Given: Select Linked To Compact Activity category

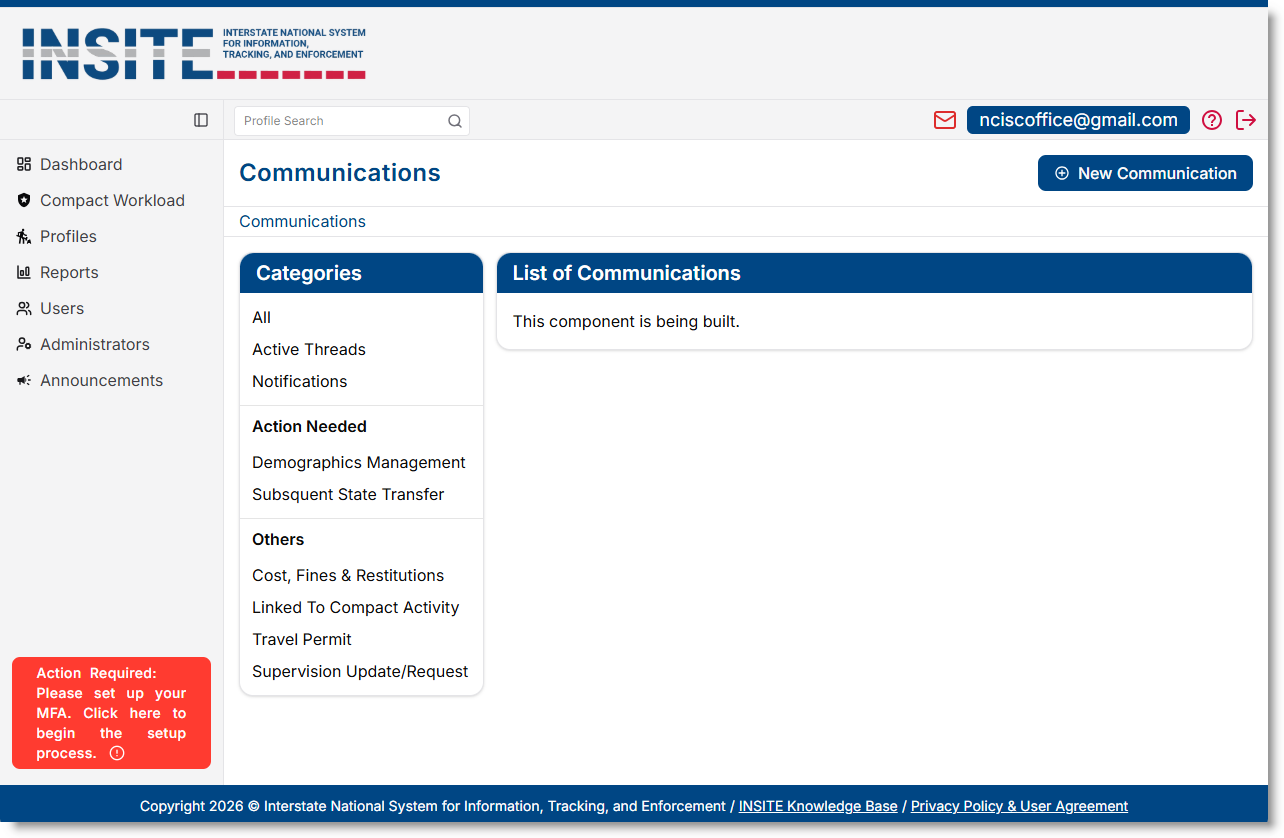Looking at the screenshot, I should point(356,607).
